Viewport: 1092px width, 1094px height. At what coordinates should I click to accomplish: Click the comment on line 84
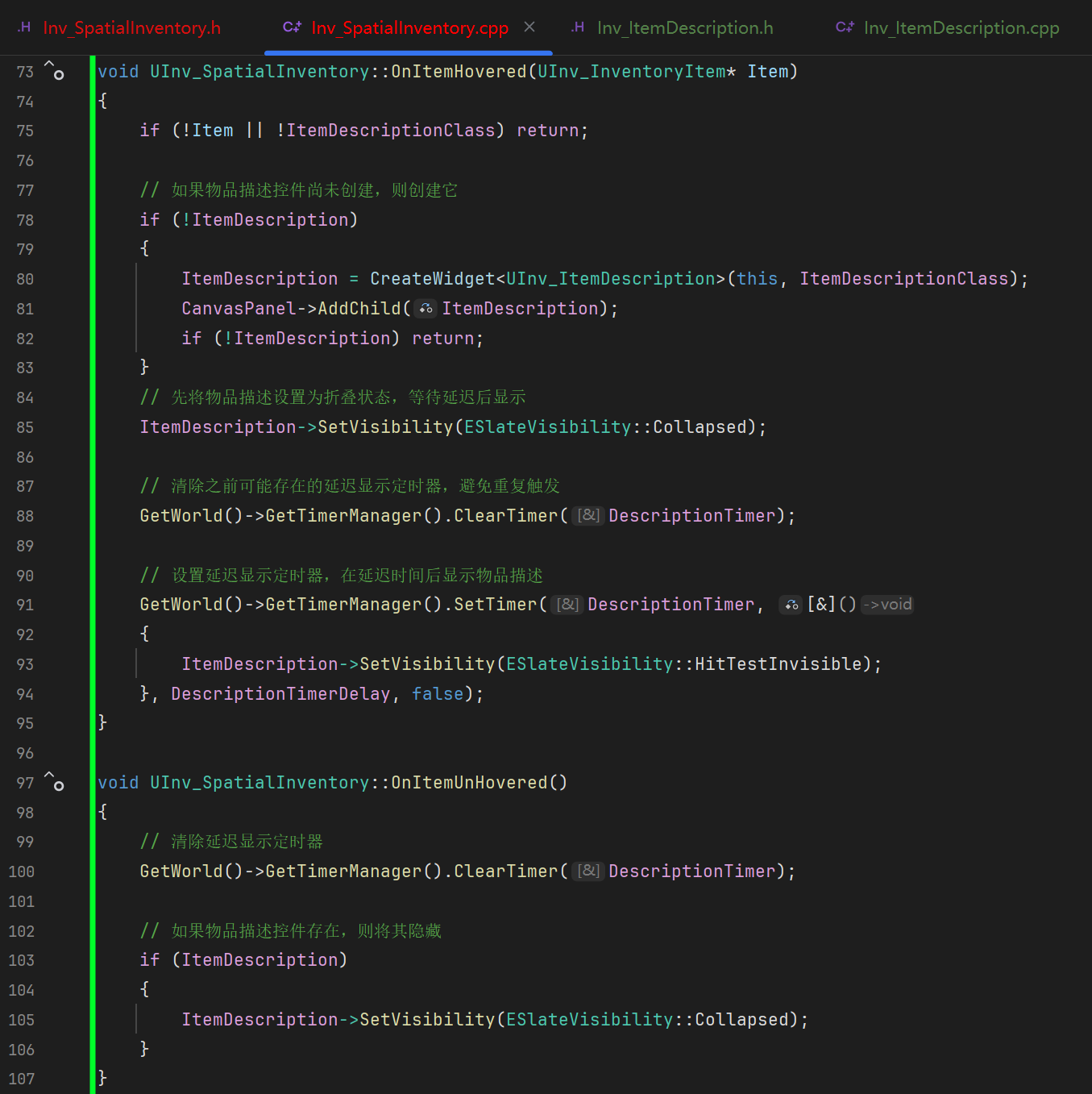tap(333, 397)
